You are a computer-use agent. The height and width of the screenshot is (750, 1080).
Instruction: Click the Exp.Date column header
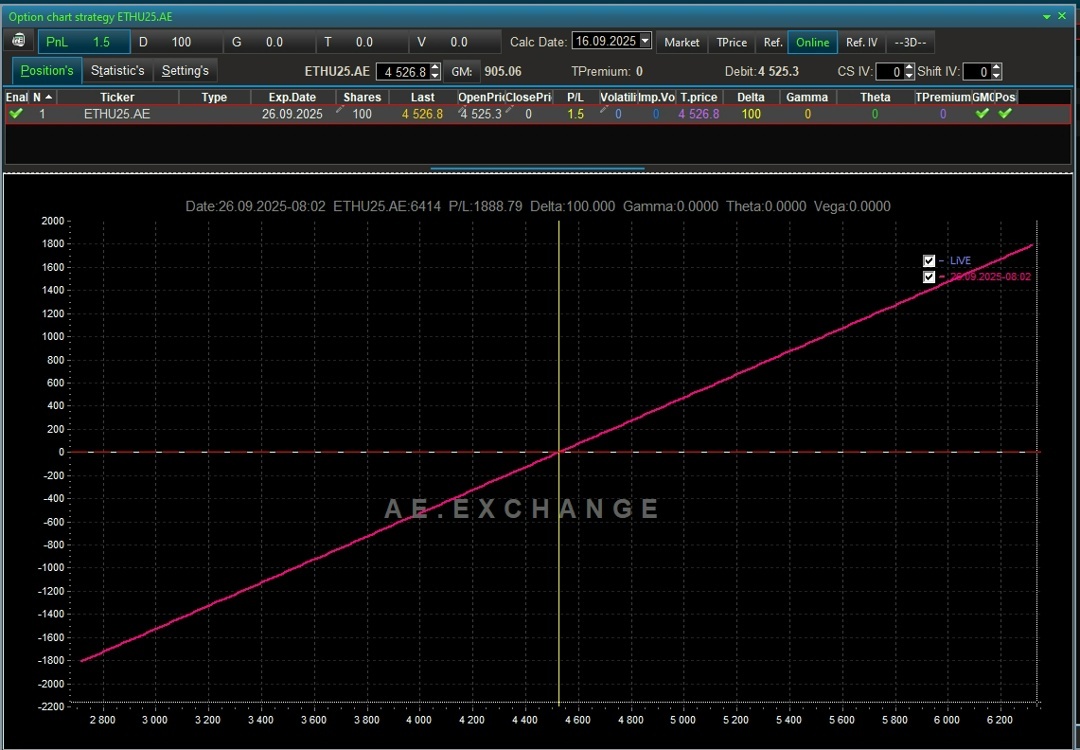coord(293,97)
